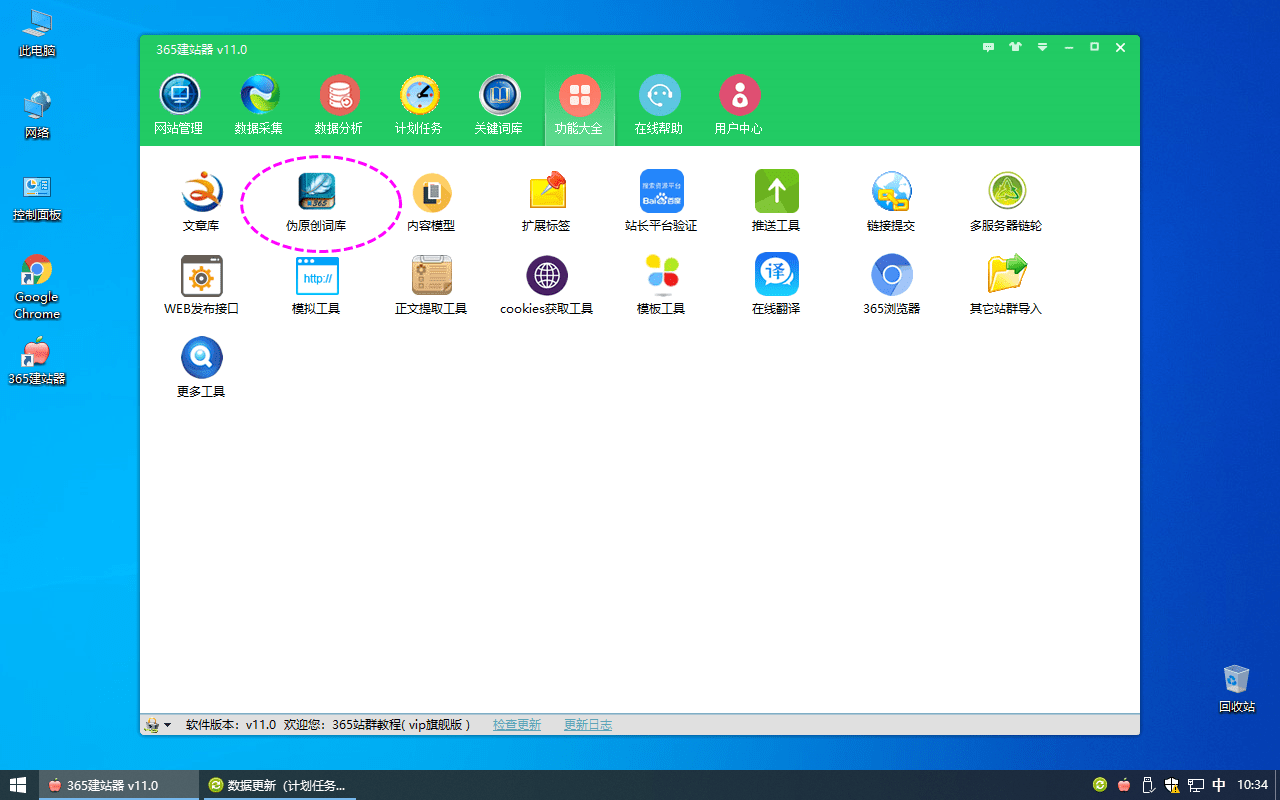1280x800 pixels.
Task: Open the 回收站 recycle bin
Action: click(x=1237, y=688)
